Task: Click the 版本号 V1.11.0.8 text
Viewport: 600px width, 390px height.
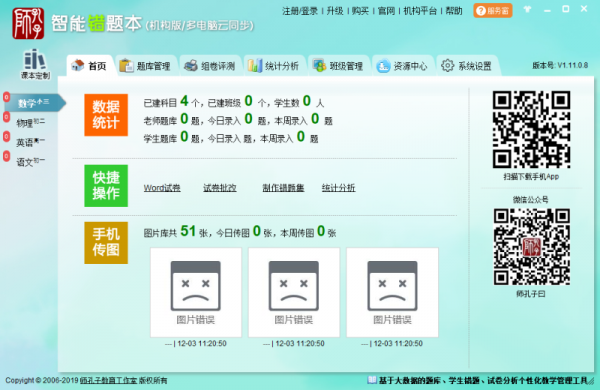Action: [x=560, y=65]
